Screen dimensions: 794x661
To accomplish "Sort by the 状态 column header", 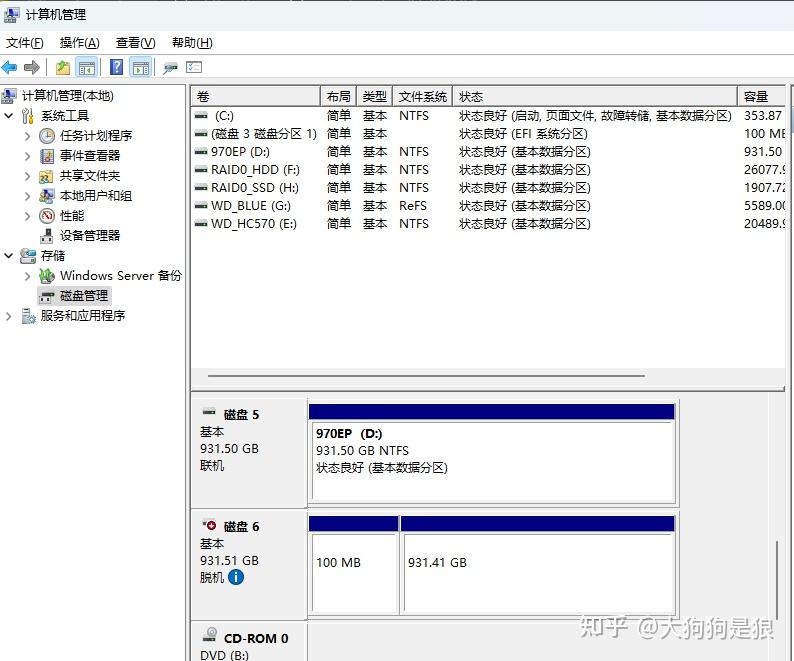I will 595,96.
